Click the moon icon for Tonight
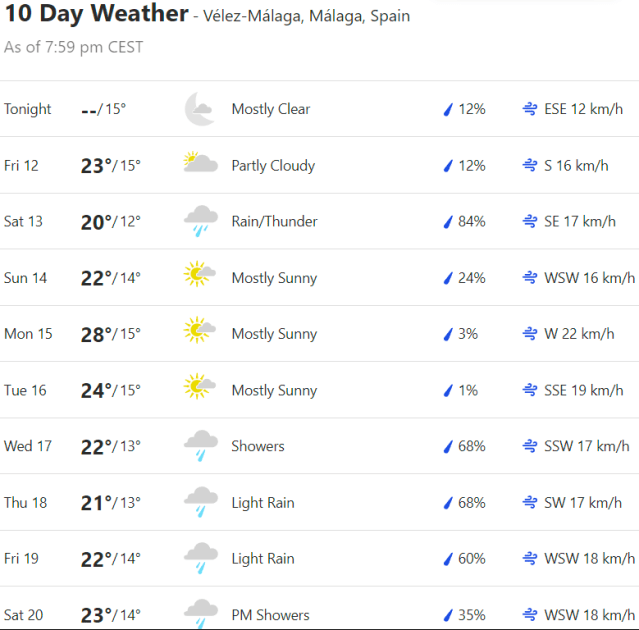Screen dimensions: 639x630 [200, 109]
